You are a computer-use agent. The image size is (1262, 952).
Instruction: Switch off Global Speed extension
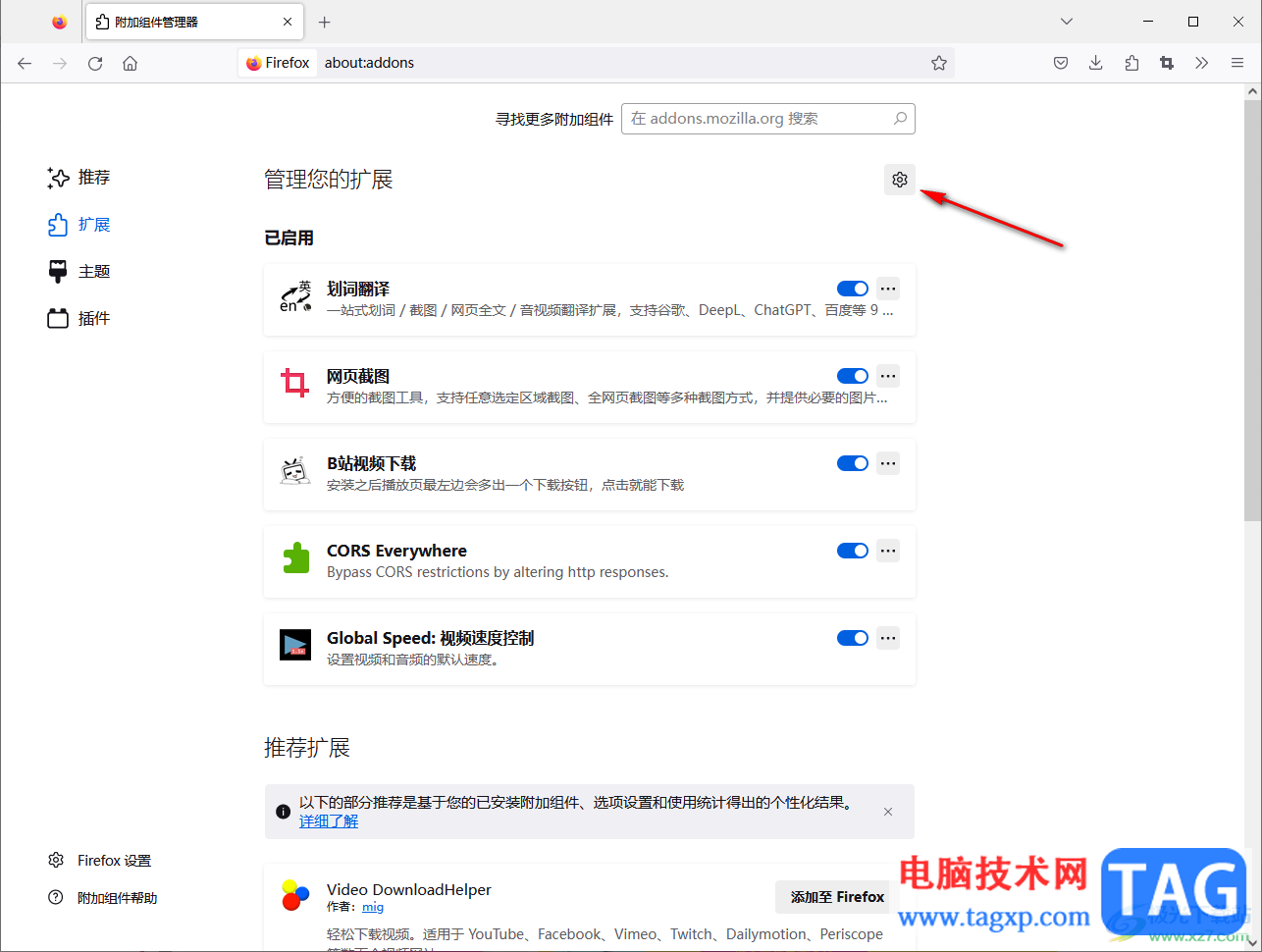[x=853, y=638]
